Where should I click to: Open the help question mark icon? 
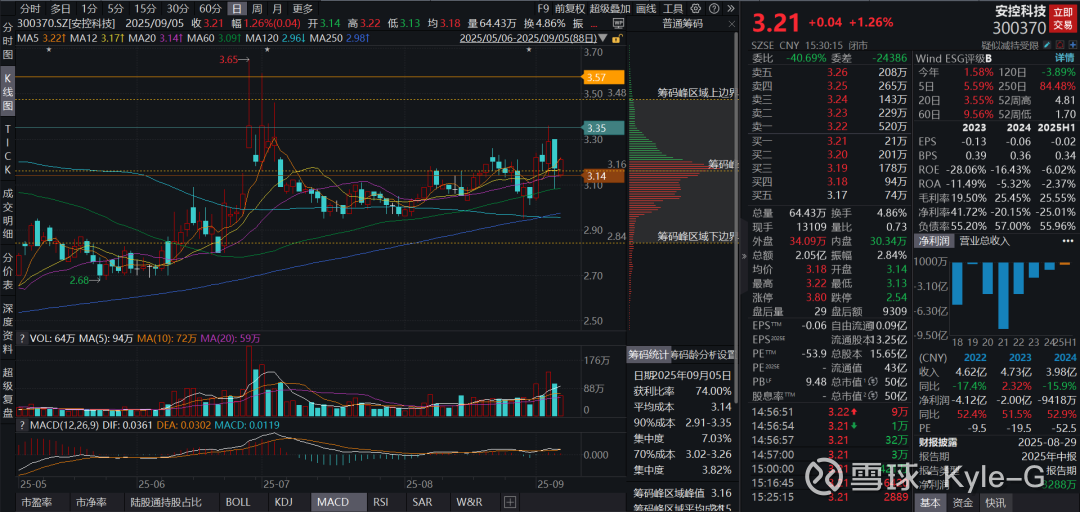(x=714, y=8)
